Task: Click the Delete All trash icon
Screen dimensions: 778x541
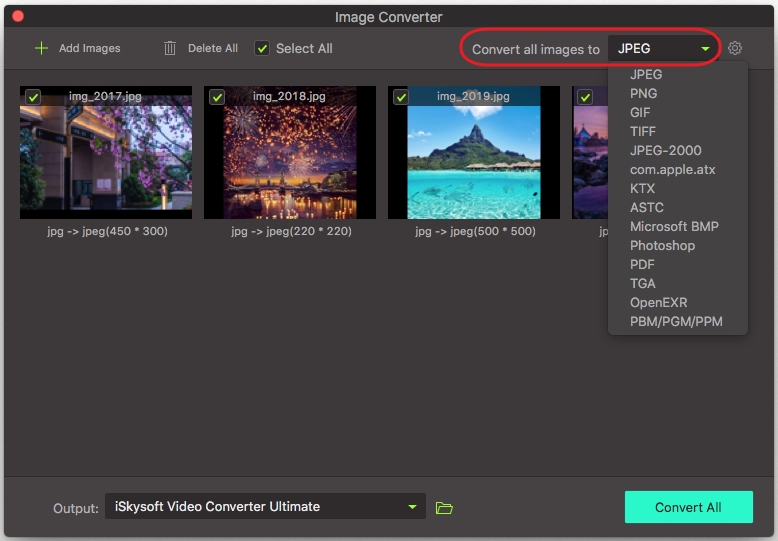Action: coord(170,48)
